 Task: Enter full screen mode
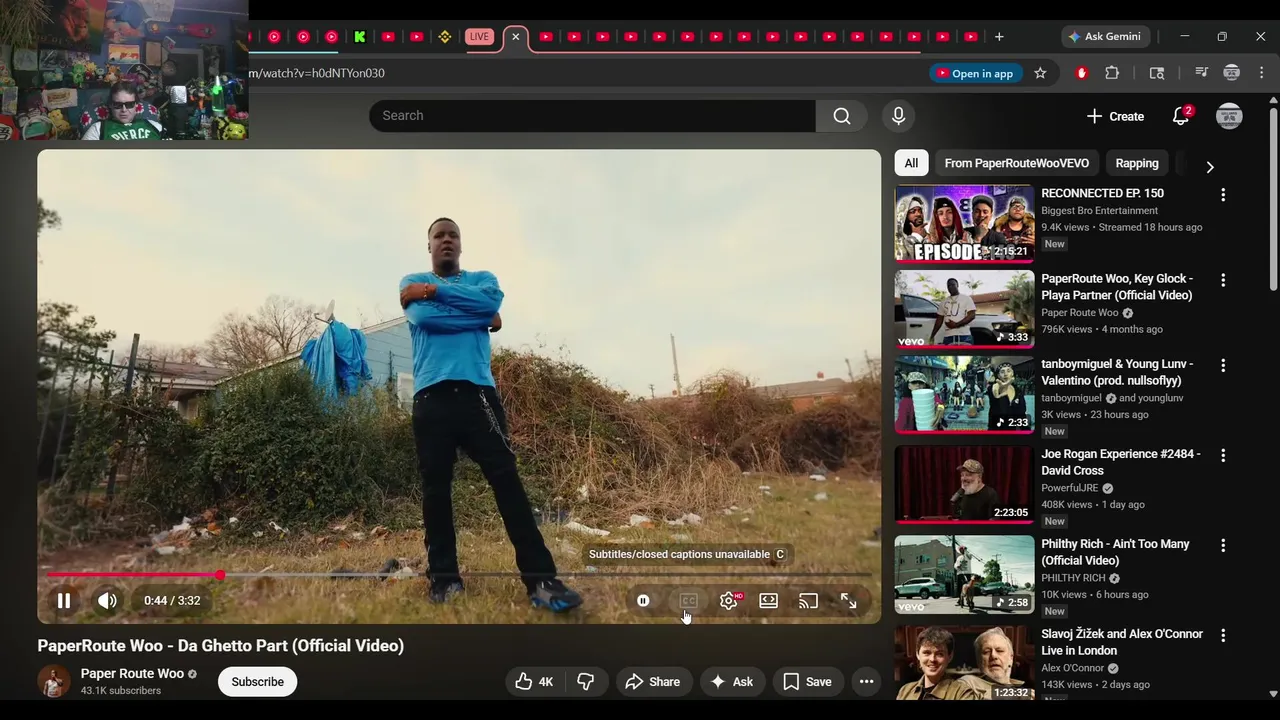[x=848, y=601]
